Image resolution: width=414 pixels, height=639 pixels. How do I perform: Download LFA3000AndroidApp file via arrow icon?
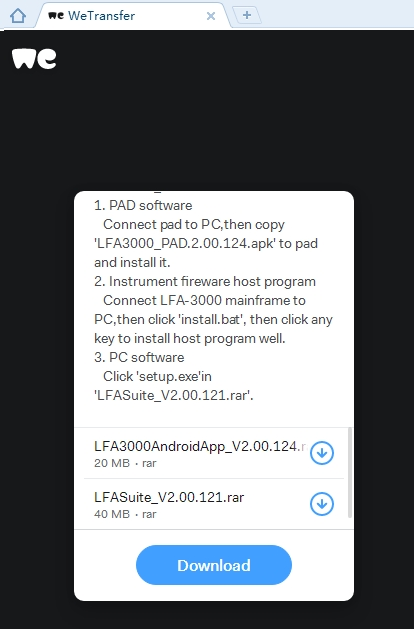click(x=322, y=453)
